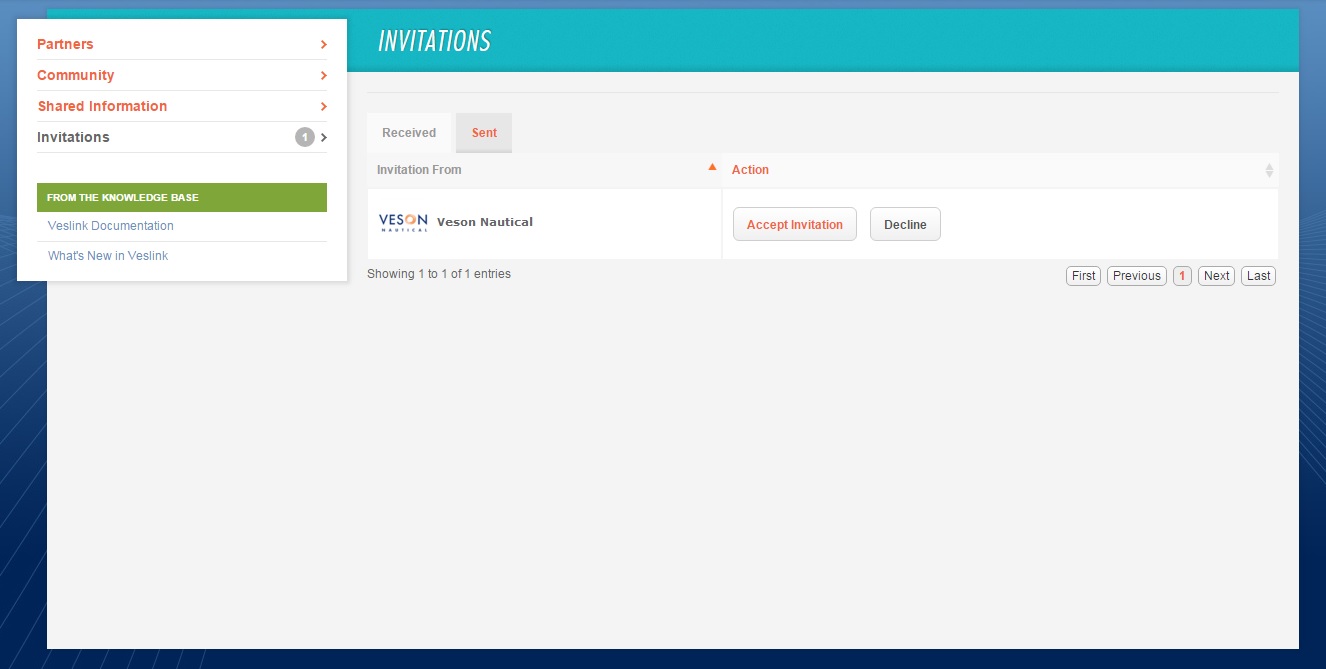The height and width of the screenshot is (669, 1326).
Task: Open the Shared Information section
Action: [101, 106]
